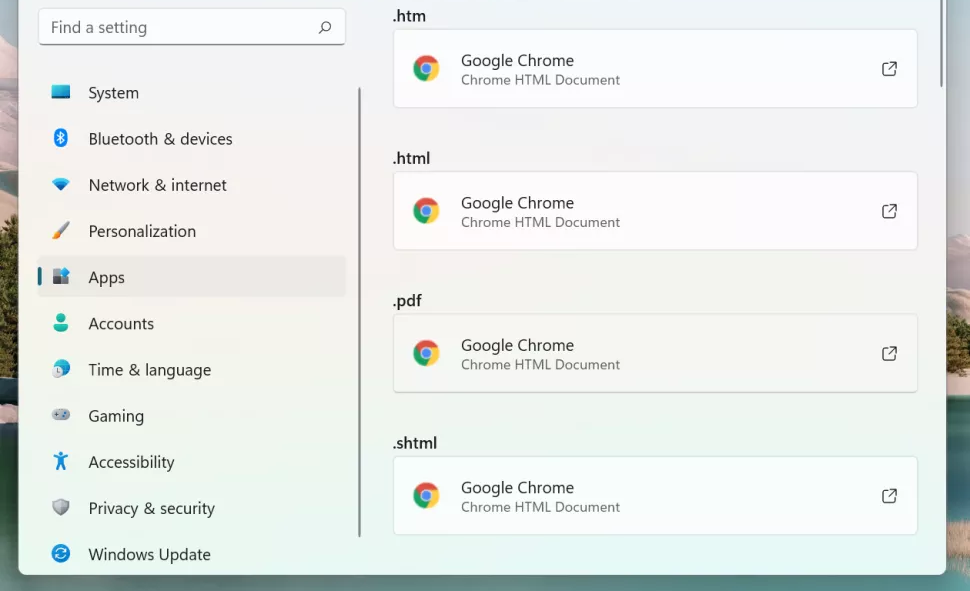Select the Bluetooth icon in sidebar
The image size is (970, 591).
coord(61,137)
